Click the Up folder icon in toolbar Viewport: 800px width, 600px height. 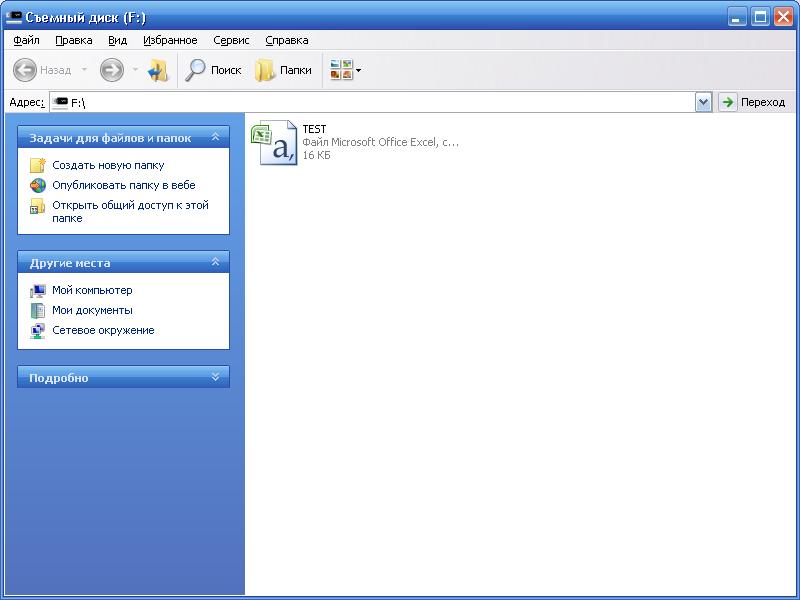tap(158, 70)
